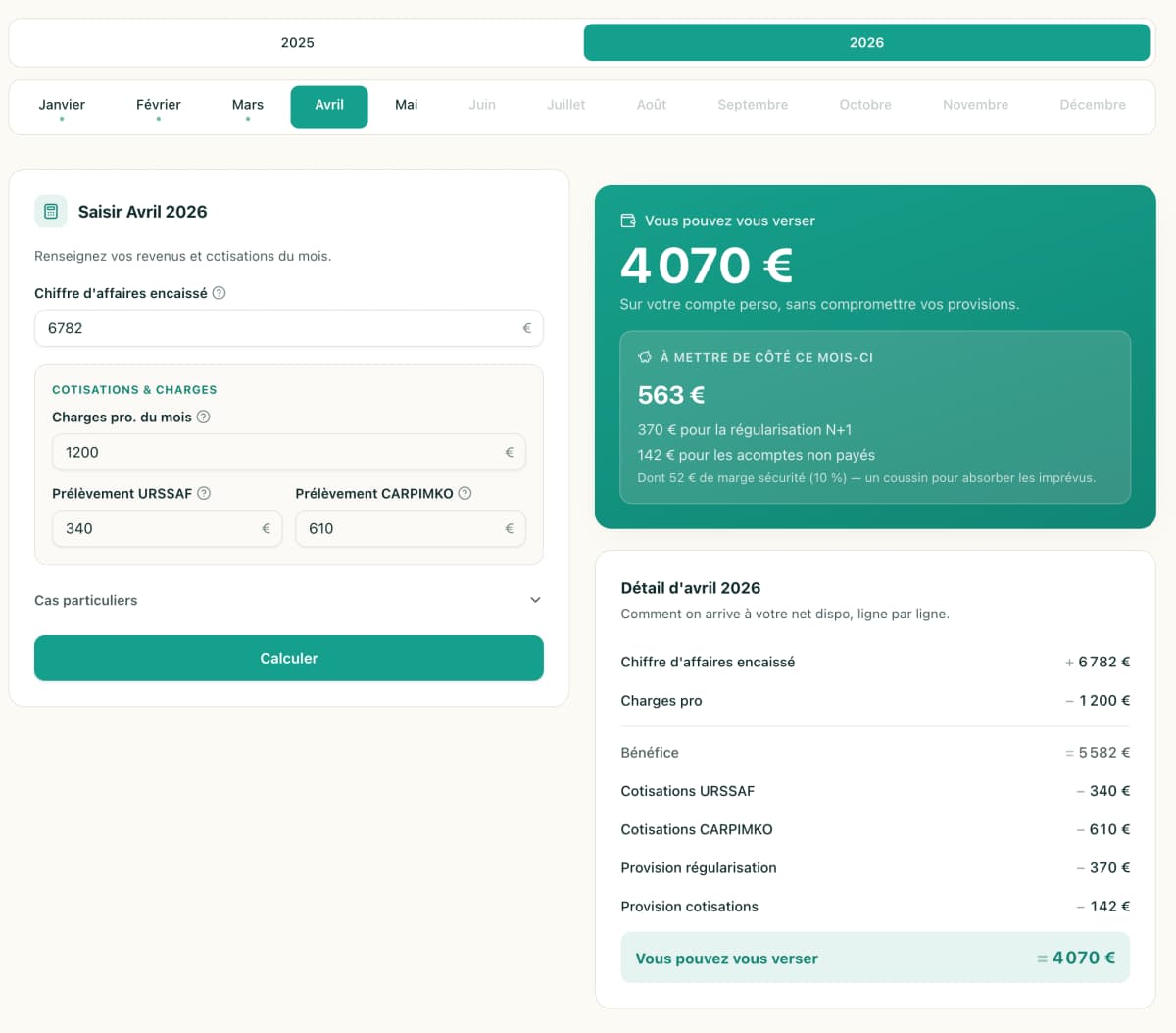Click the Provision cotisations detail row
The height and width of the screenshot is (1033, 1176).
[875, 907]
